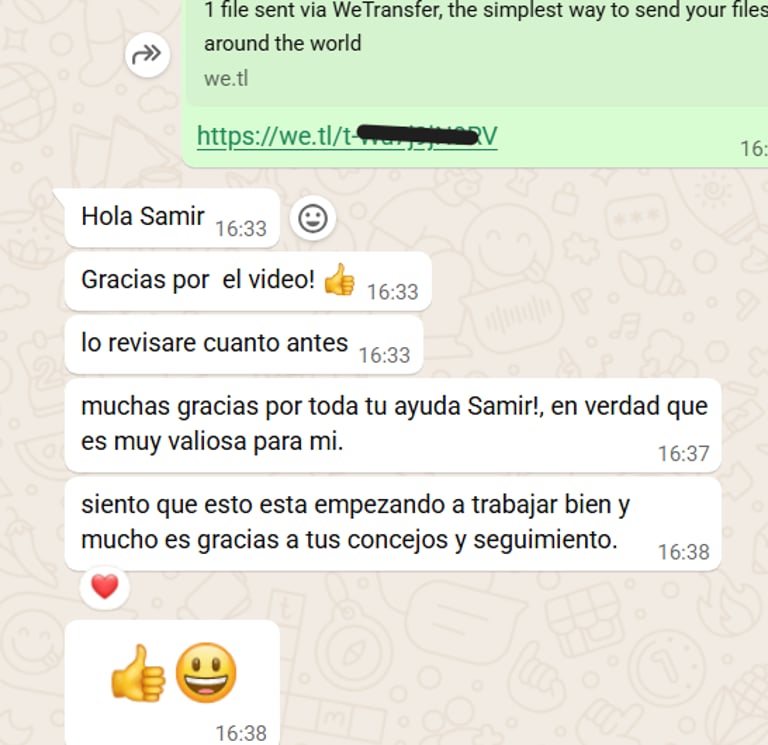768x745 pixels.
Task: Click the 16:33 timestamp on revisare message
Action: pyautogui.click(x=384, y=355)
